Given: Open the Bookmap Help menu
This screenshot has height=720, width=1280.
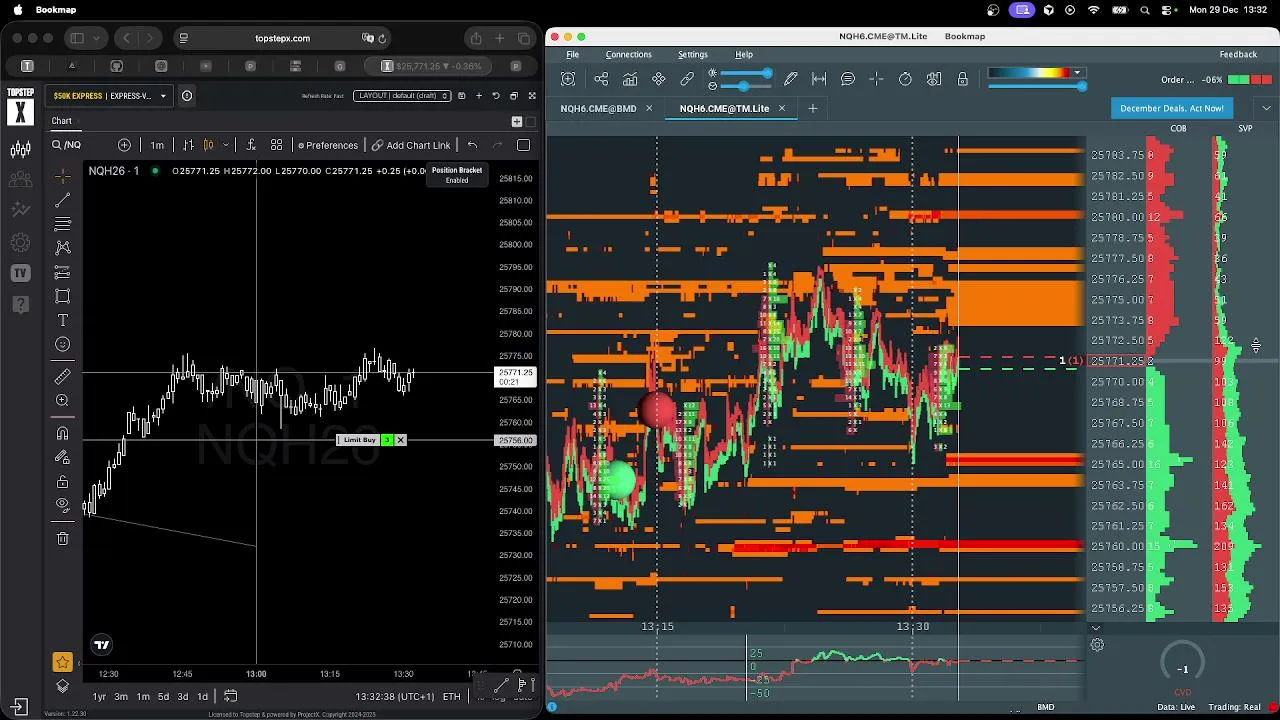Looking at the screenshot, I should click(x=744, y=54).
